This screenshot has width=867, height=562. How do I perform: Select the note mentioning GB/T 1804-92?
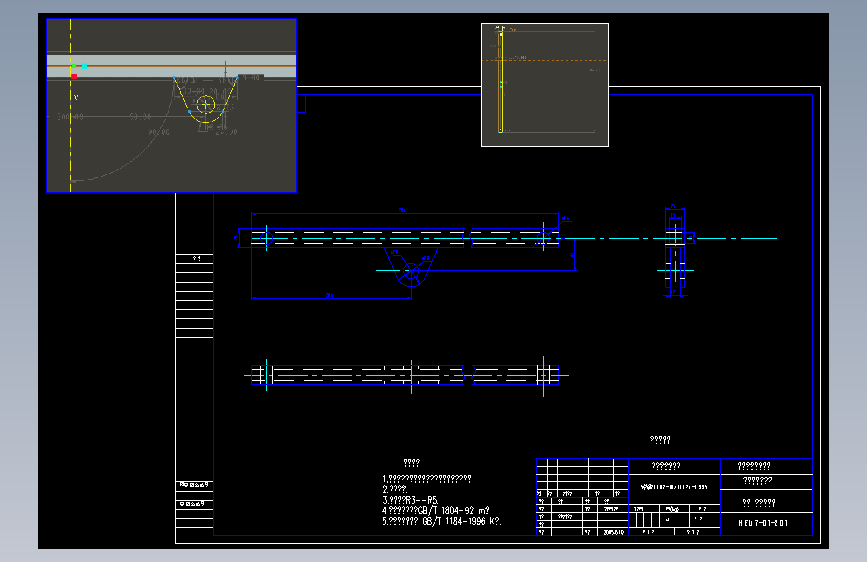click(x=436, y=511)
